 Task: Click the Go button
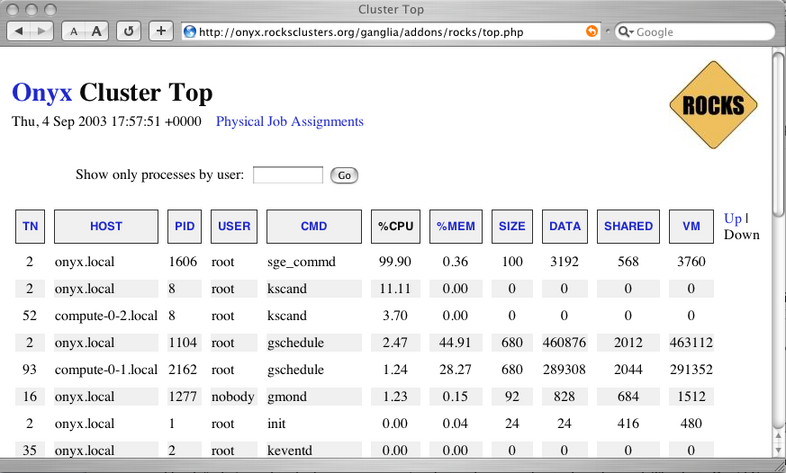point(344,175)
